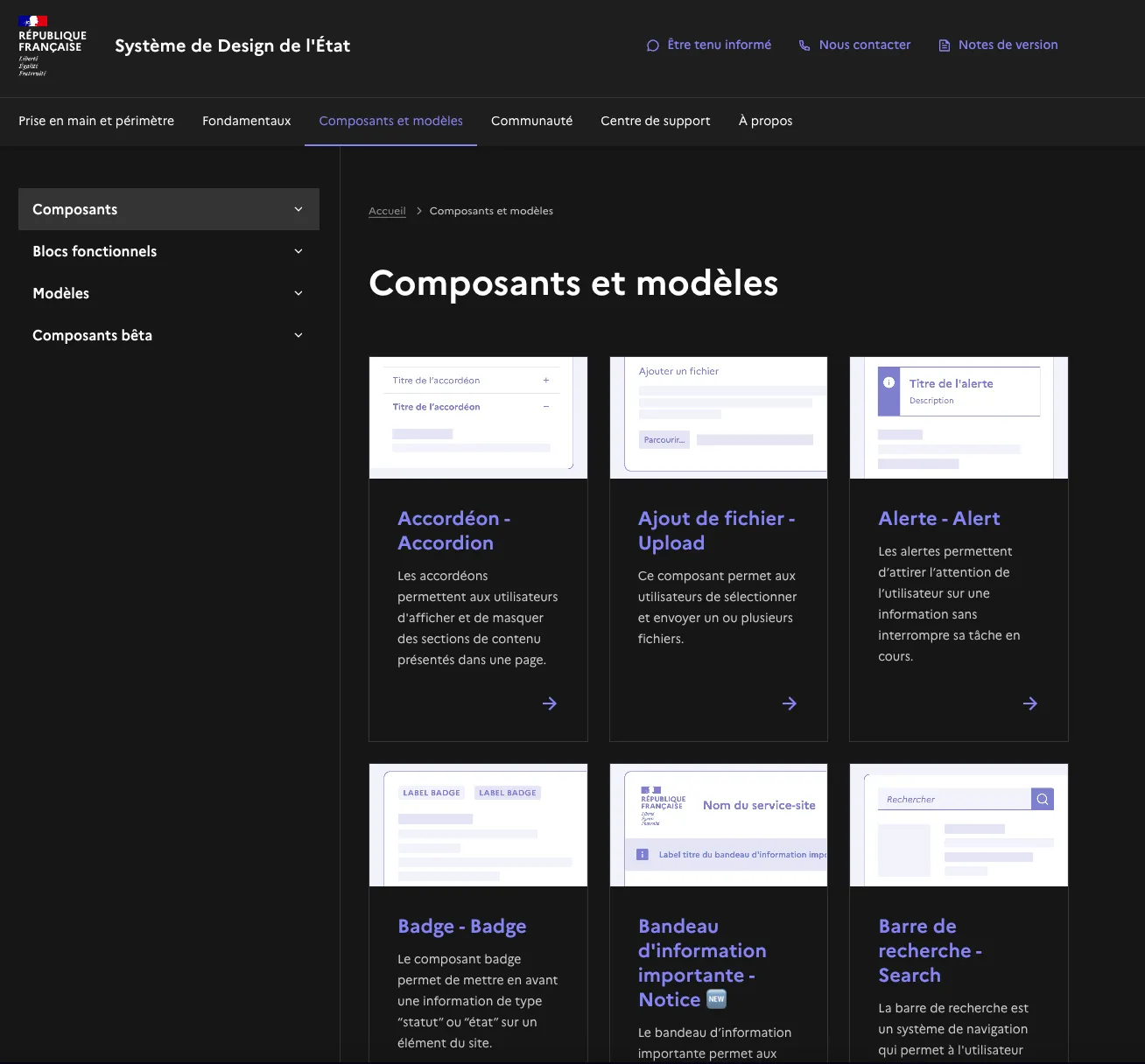This screenshot has width=1145, height=1064.
Task: Expand the Blocs fonctionnels chevron
Action: coord(299,251)
